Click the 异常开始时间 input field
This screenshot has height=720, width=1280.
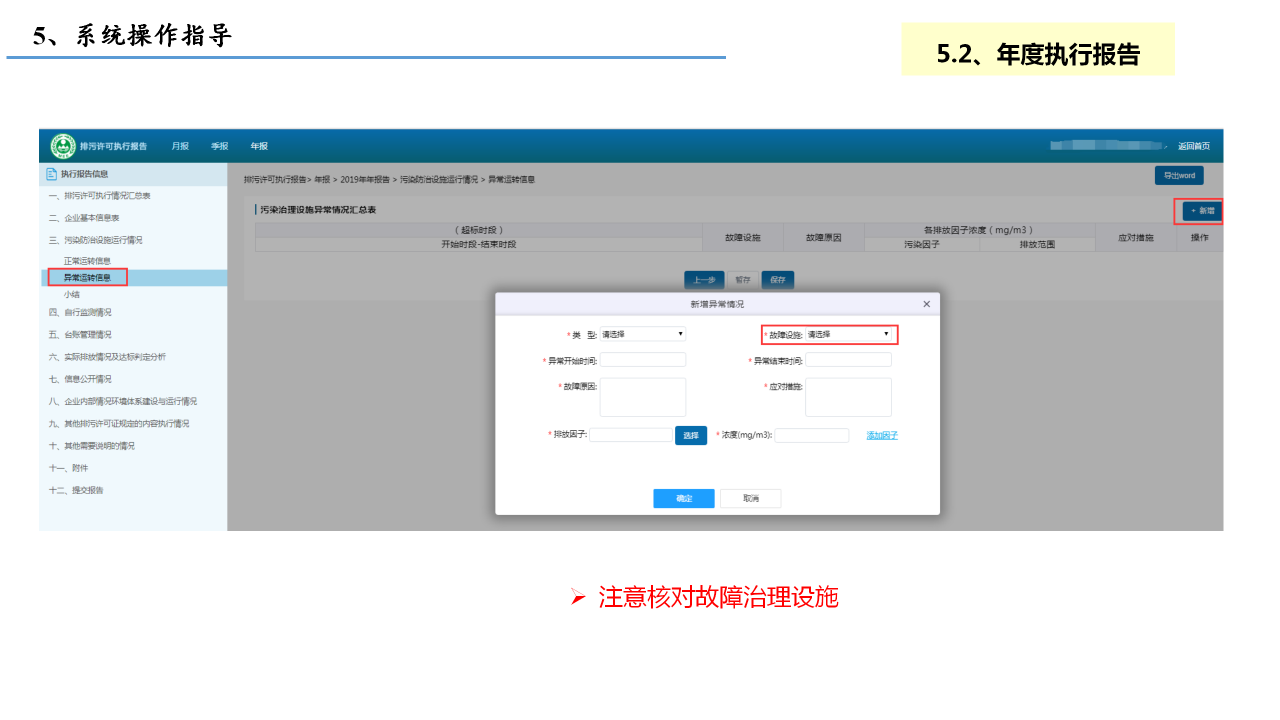642,360
